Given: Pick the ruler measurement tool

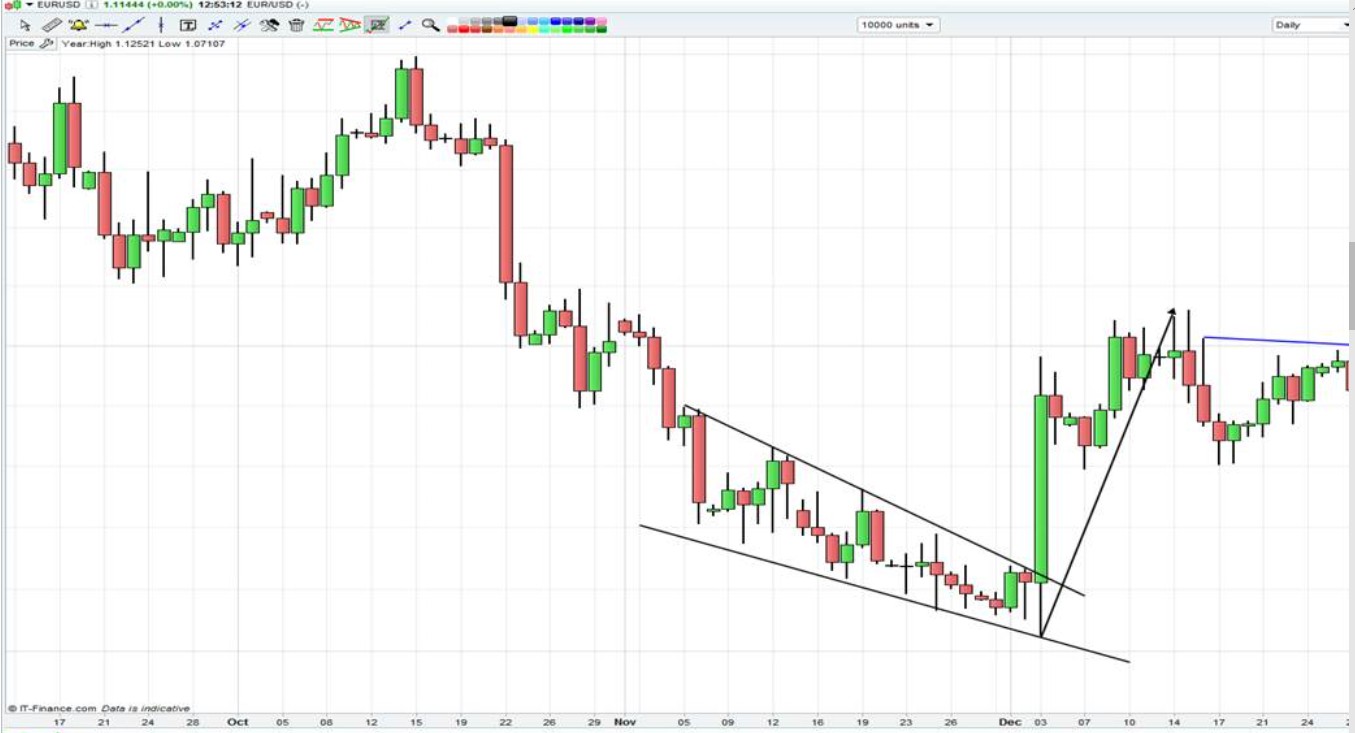Looking at the screenshot, I should tap(52, 25).
